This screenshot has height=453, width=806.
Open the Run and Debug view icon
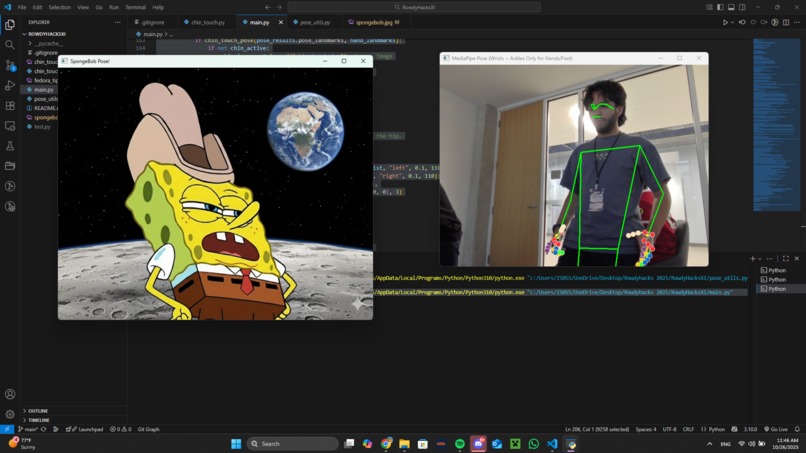pyautogui.click(x=10, y=85)
